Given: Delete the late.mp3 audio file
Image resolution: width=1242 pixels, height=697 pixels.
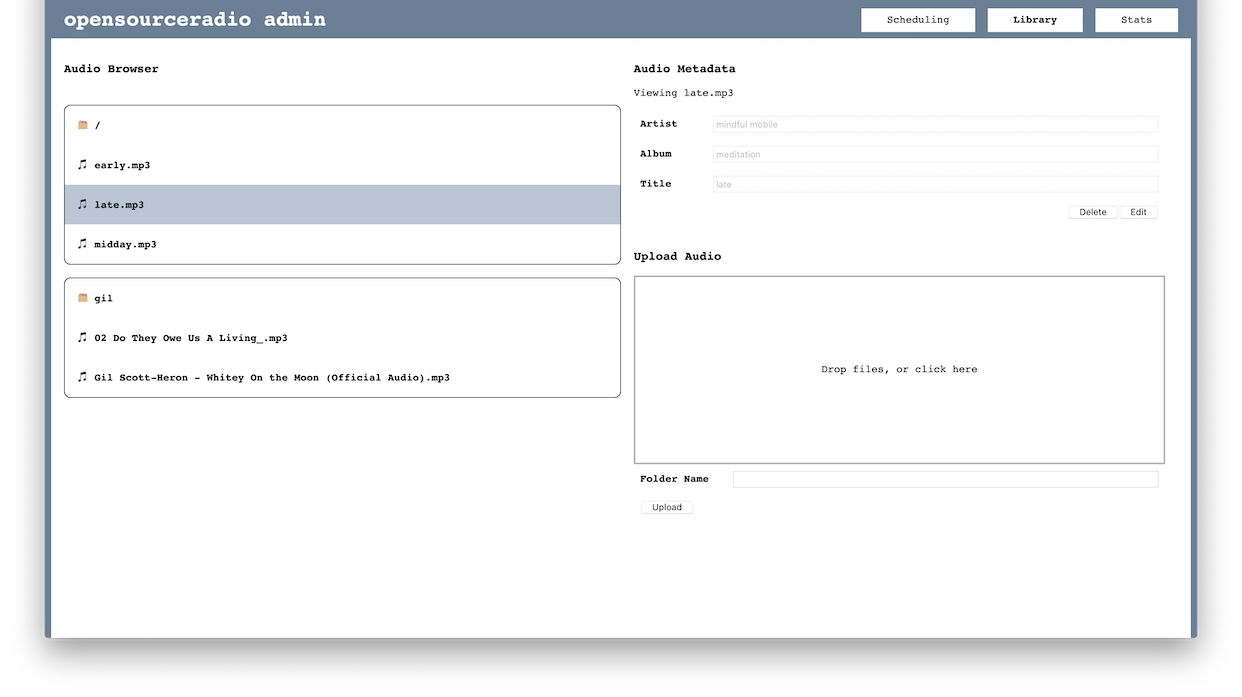Looking at the screenshot, I should 1093,212.
